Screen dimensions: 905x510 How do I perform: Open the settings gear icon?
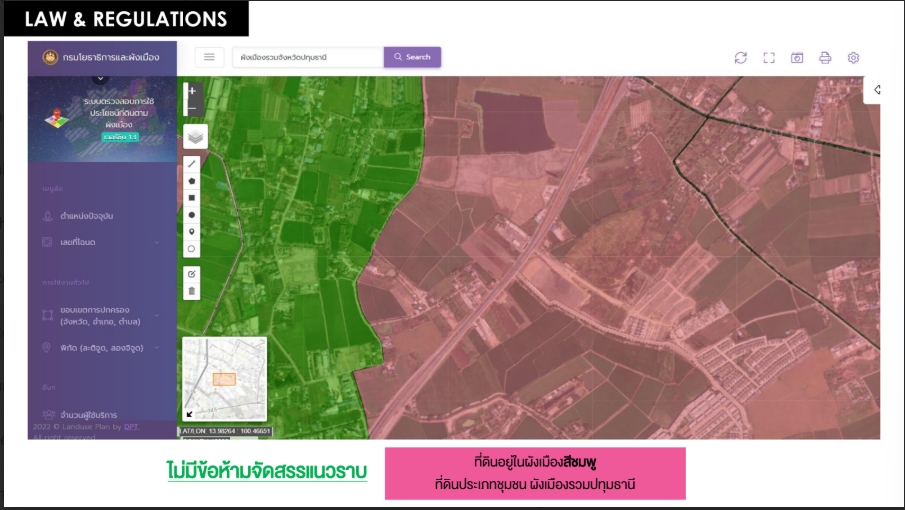[853, 58]
